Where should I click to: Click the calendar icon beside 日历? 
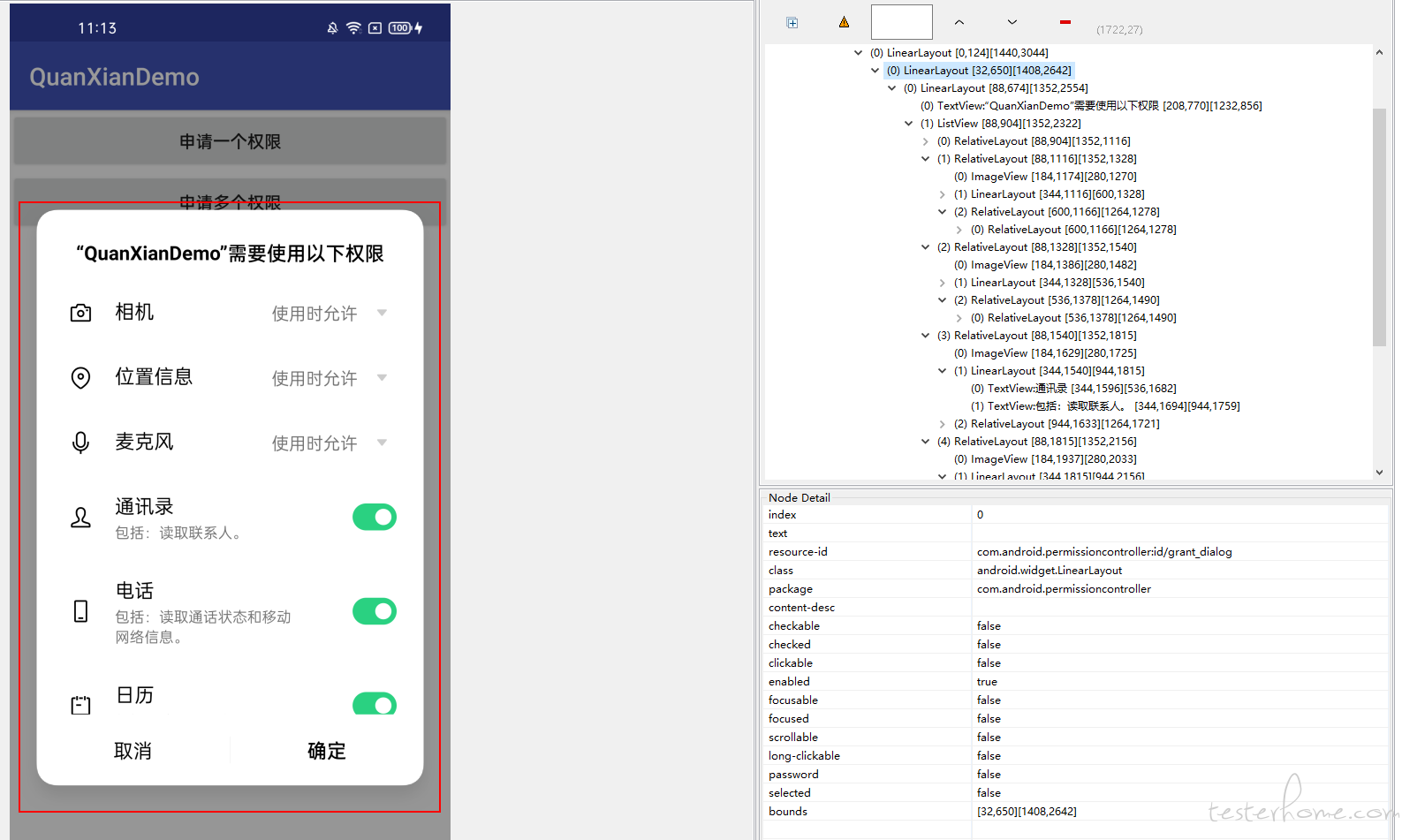[80, 704]
